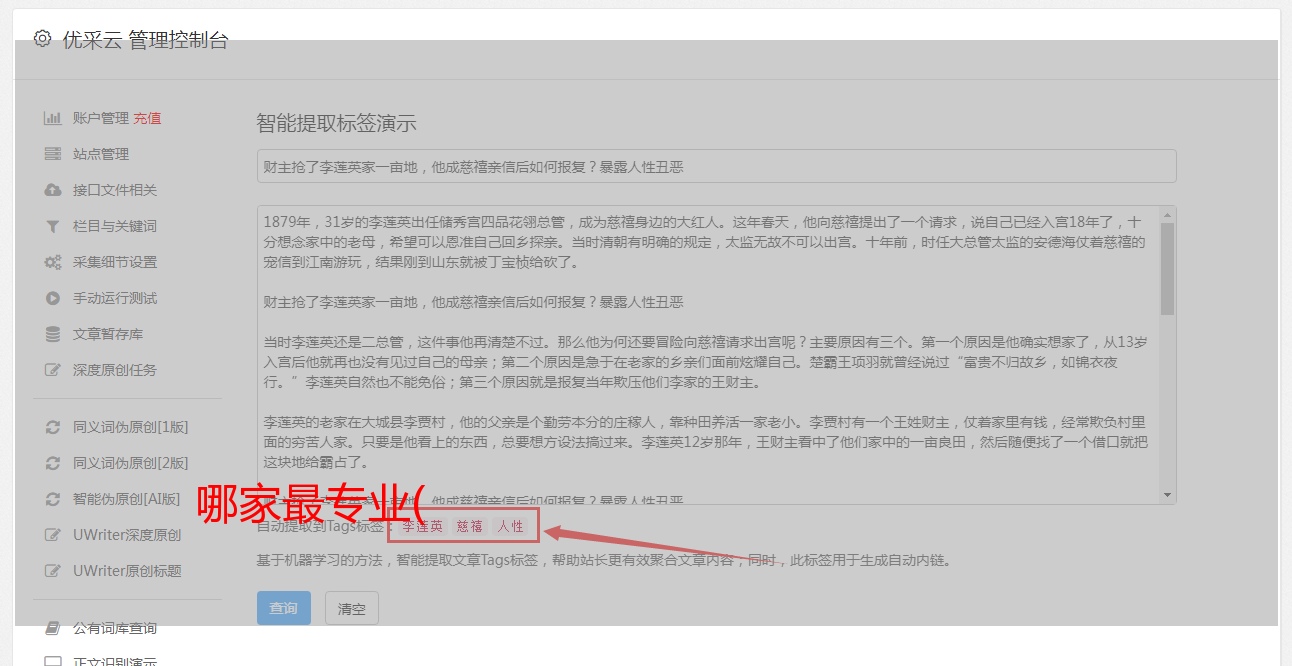1292x666 pixels.
Task: Click the refresh icon for 同义词伪原创[1版]
Action: [53, 427]
